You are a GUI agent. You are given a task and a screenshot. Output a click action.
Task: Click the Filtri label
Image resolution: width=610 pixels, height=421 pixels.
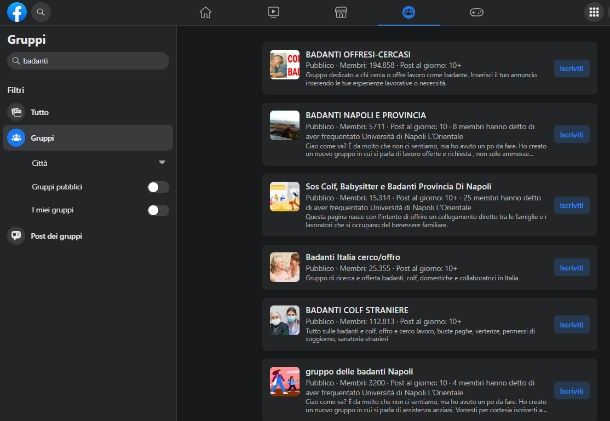coord(16,90)
